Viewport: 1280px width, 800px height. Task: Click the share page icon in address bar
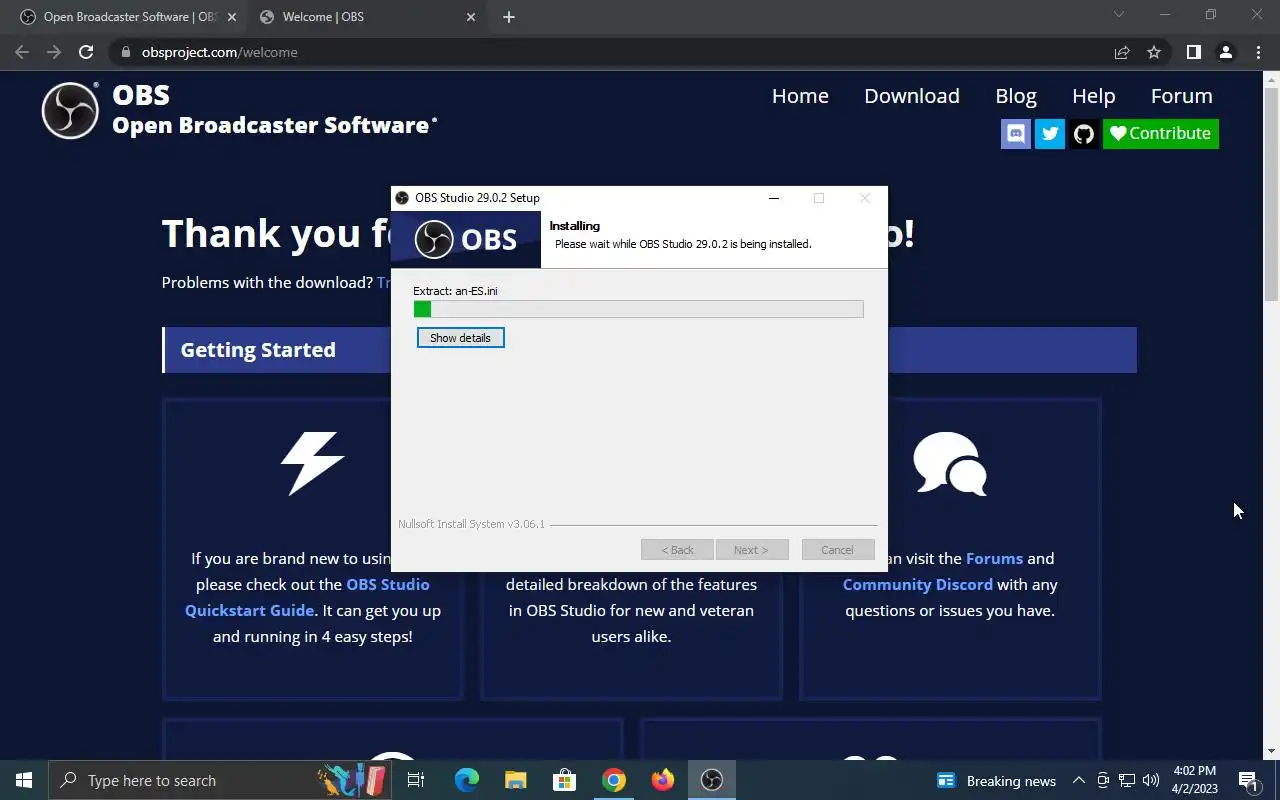pyautogui.click(x=1122, y=52)
